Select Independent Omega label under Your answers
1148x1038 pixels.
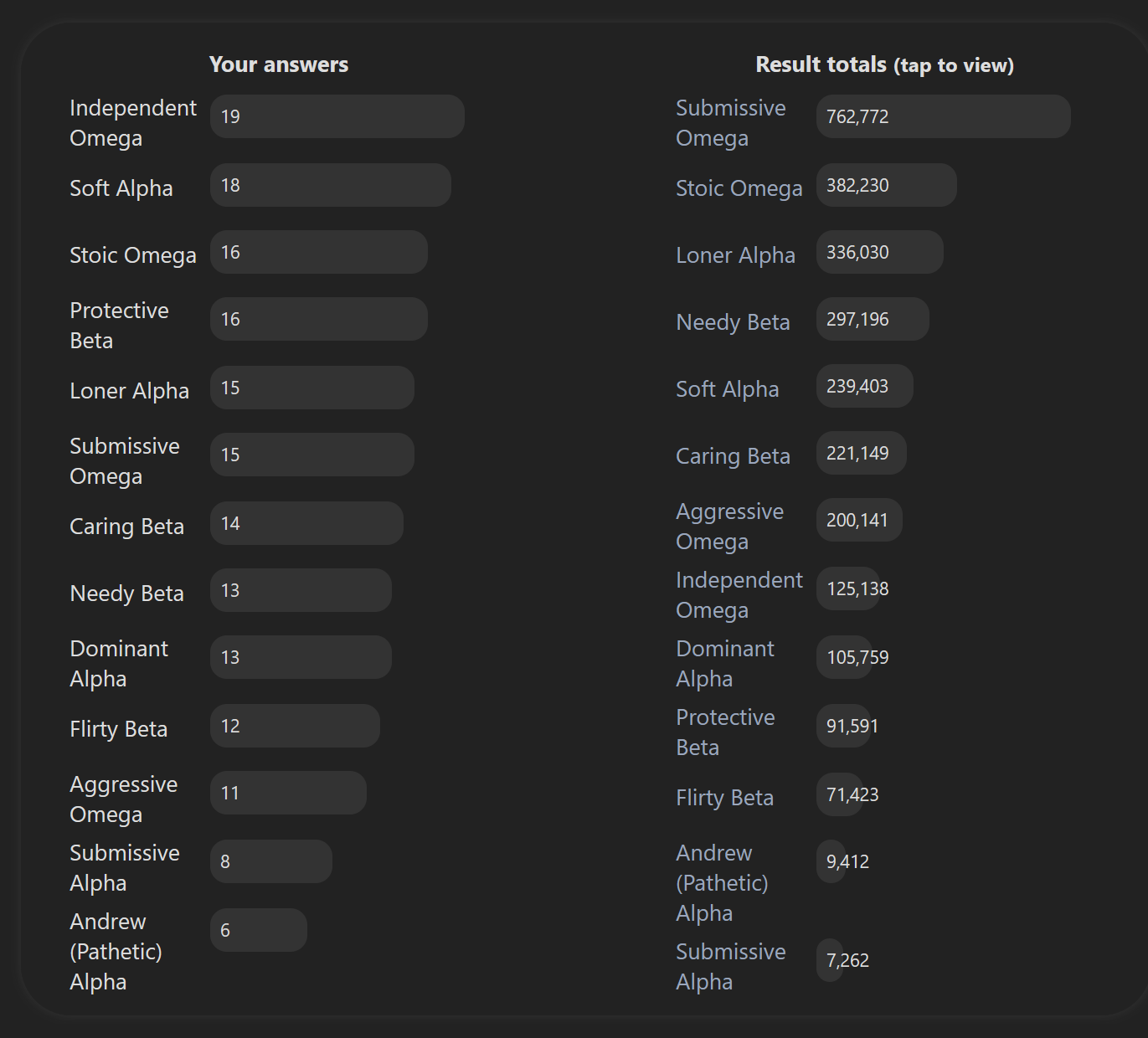point(132,123)
